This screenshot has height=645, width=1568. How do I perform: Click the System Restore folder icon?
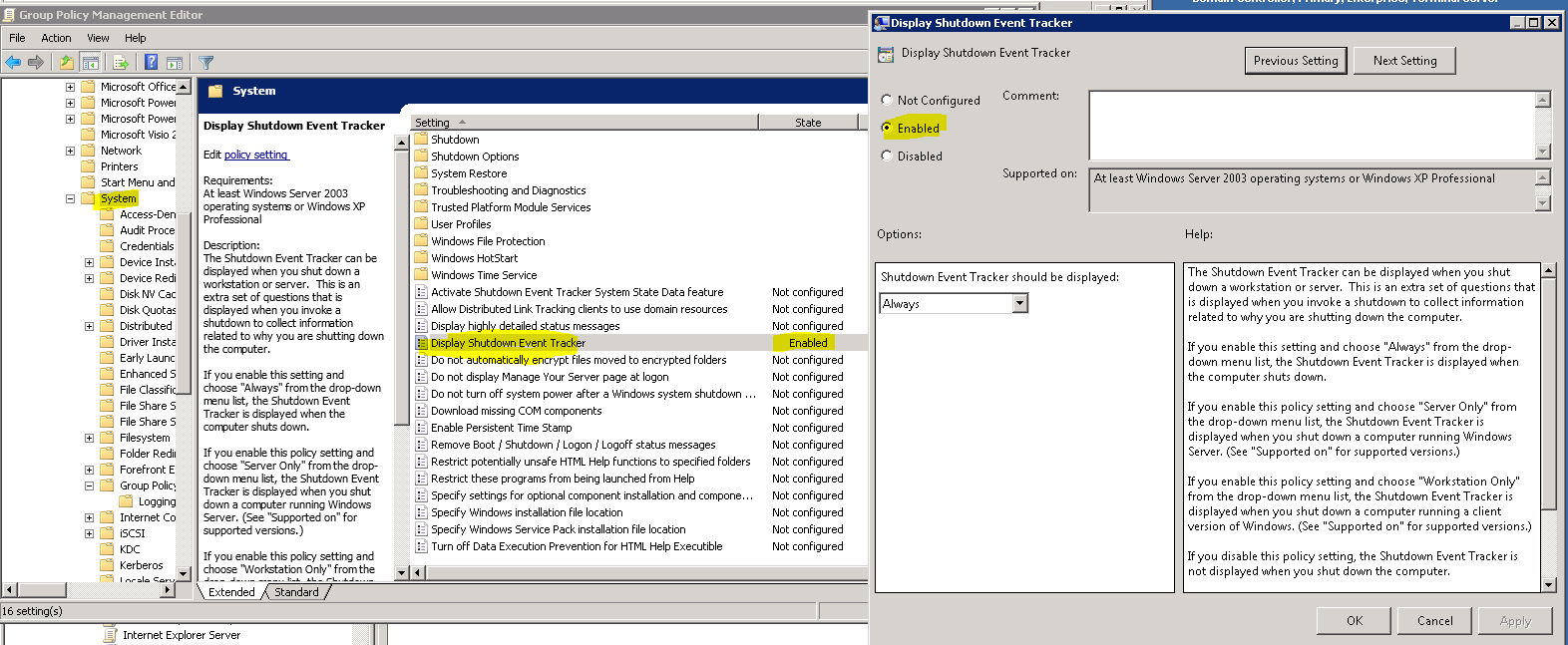pyautogui.click(x=421, y=173)
